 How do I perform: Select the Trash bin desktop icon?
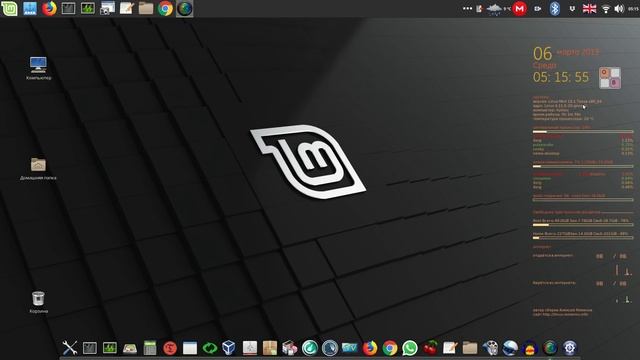tap(38, 302)
